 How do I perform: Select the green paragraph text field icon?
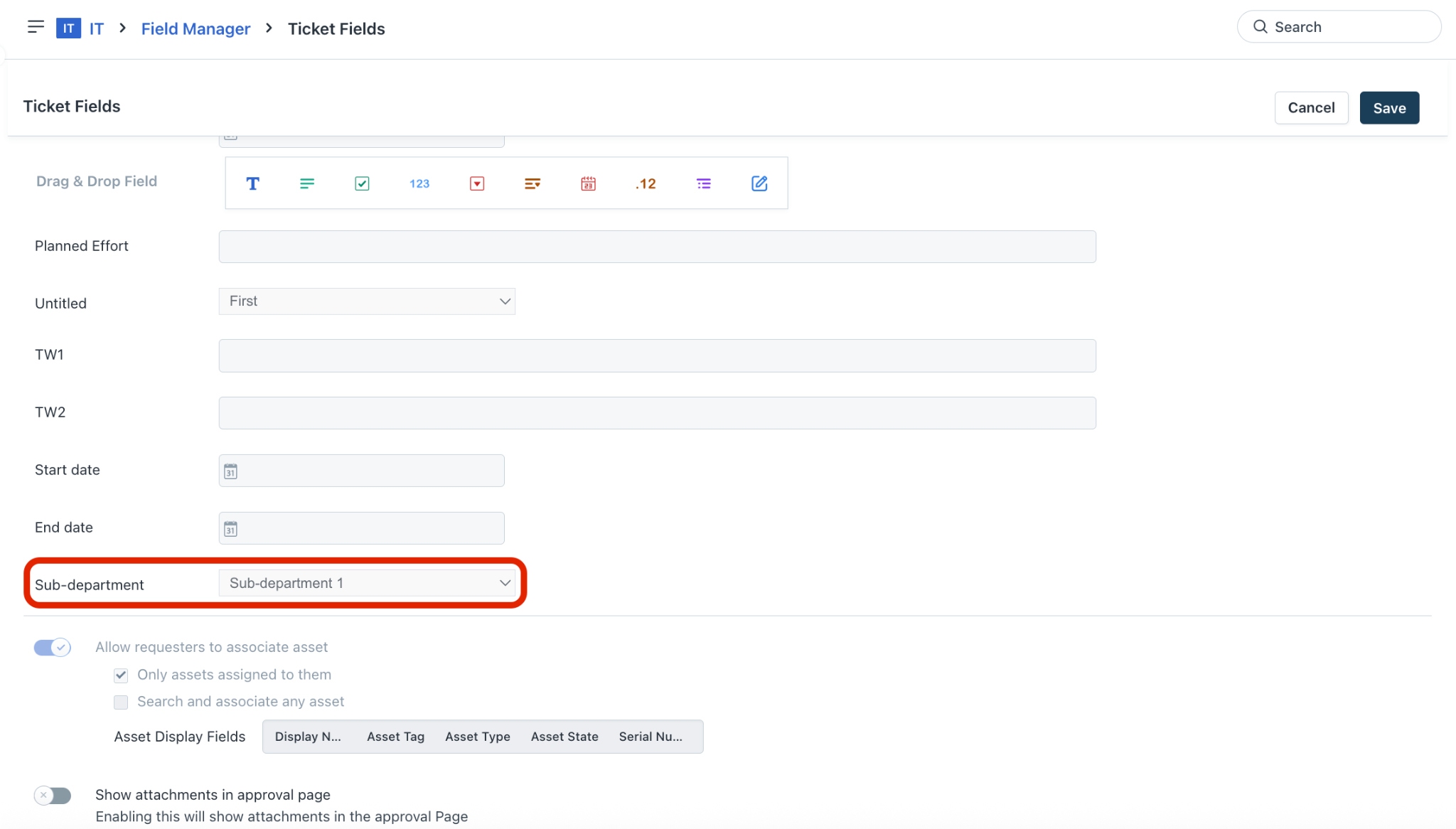tap(306, 183)
